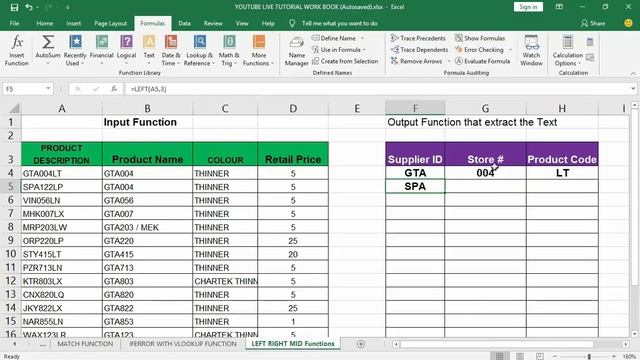Undo the last action

pos(29,7)
